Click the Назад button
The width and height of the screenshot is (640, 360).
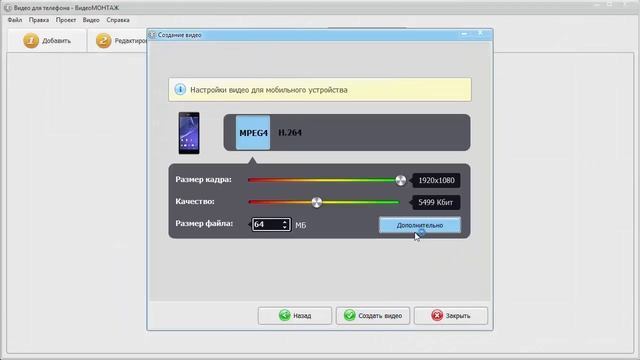(x=295, y=316)
